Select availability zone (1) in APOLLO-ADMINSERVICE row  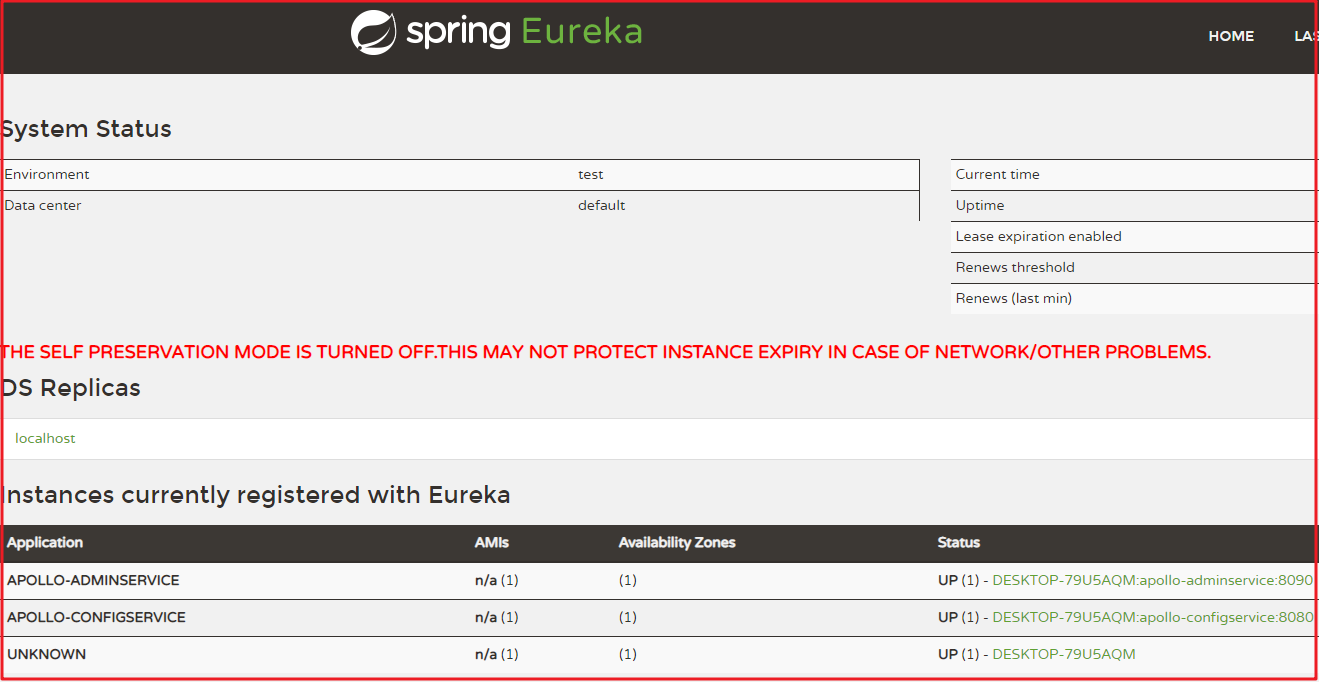tap(628, 580)
